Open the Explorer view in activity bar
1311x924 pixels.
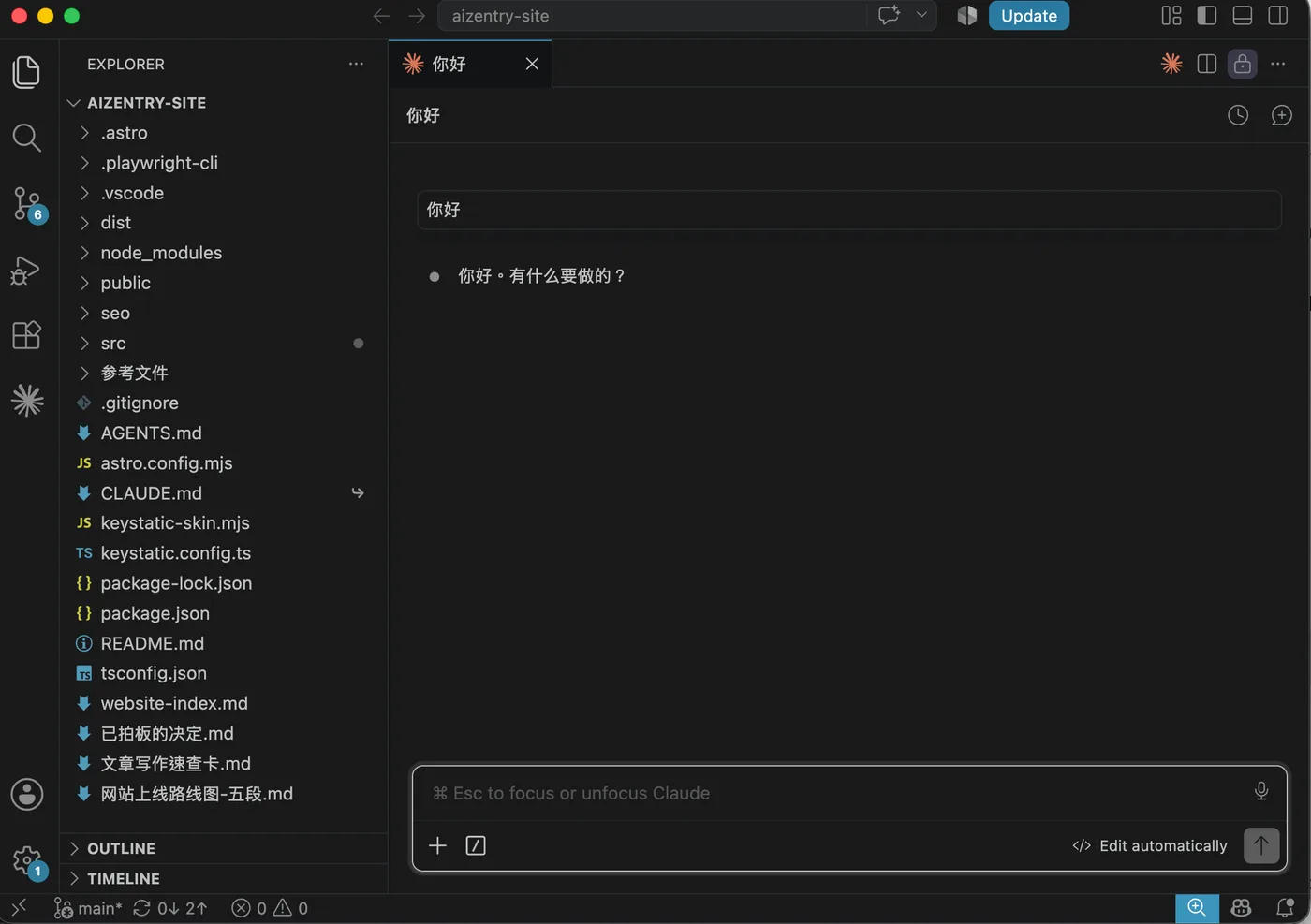click(26, 72)
